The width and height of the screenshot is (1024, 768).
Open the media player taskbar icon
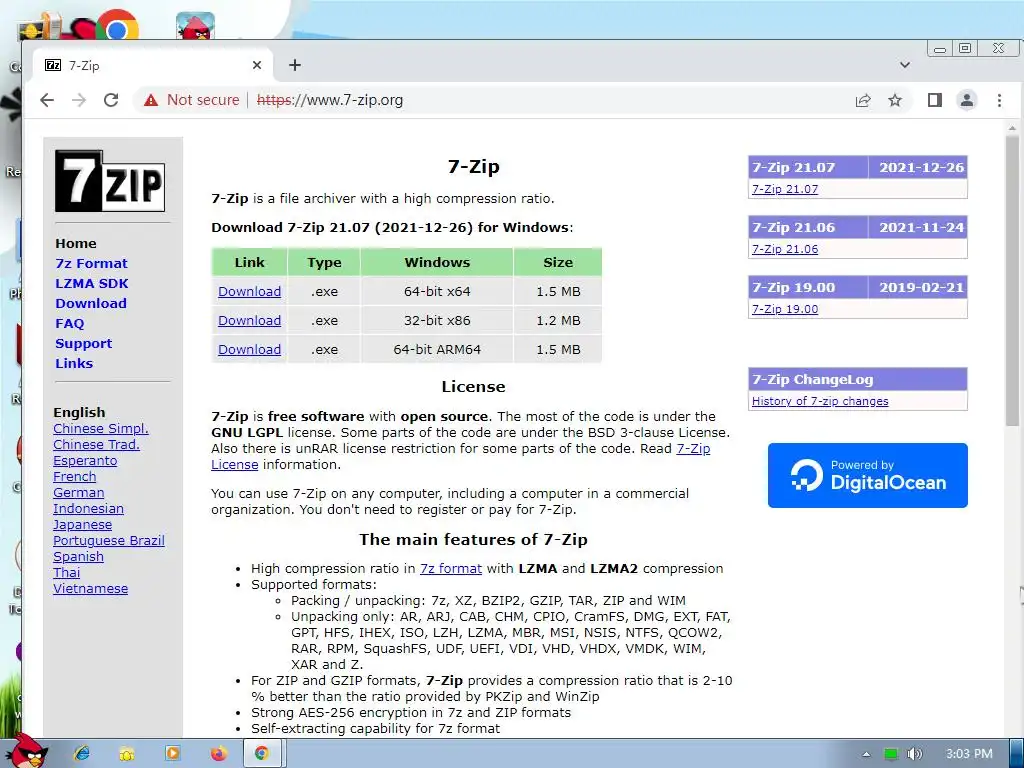click(172, 754)
